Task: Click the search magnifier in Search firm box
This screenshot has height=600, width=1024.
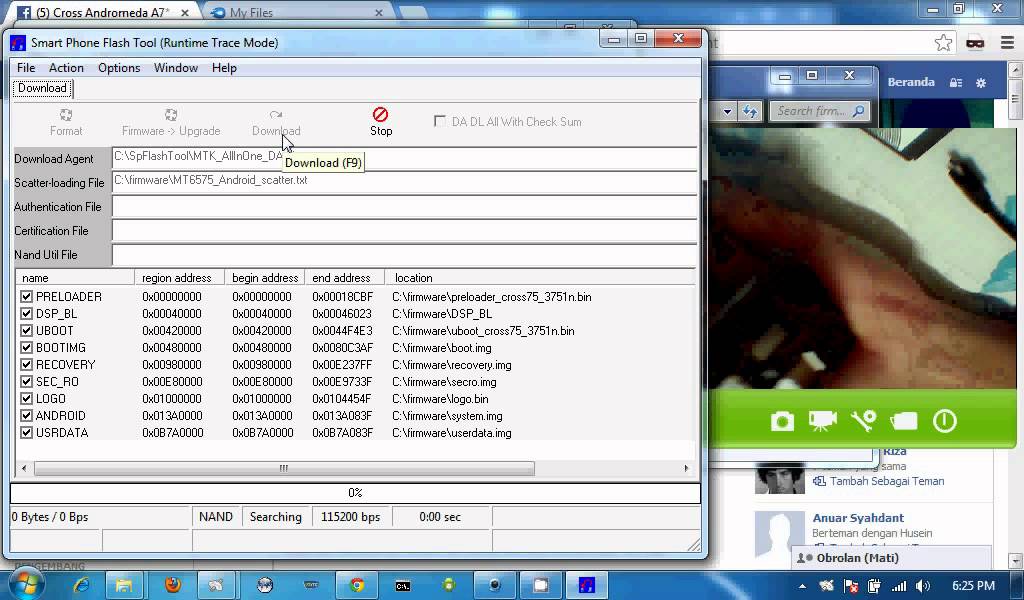Action: point(859,111)
